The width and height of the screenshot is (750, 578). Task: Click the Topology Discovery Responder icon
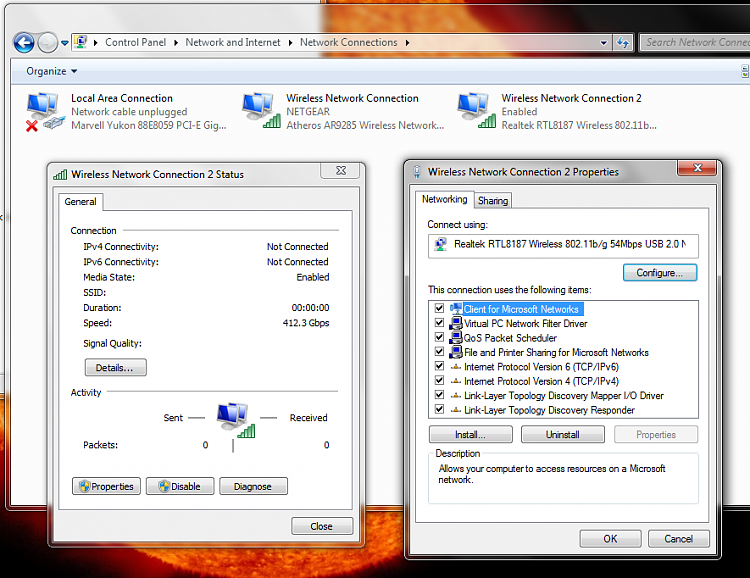(456, 410)
